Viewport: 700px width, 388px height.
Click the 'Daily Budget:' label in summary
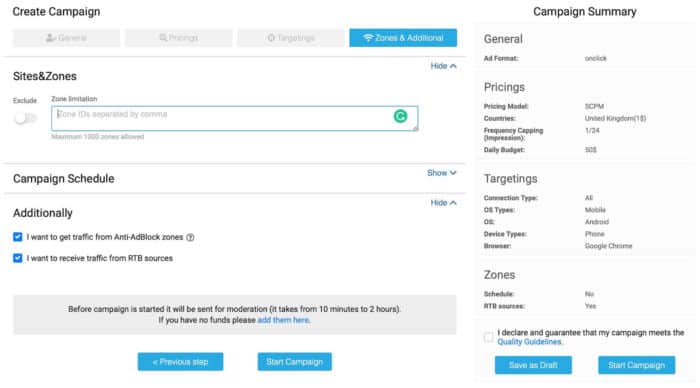tap(504, 150)
